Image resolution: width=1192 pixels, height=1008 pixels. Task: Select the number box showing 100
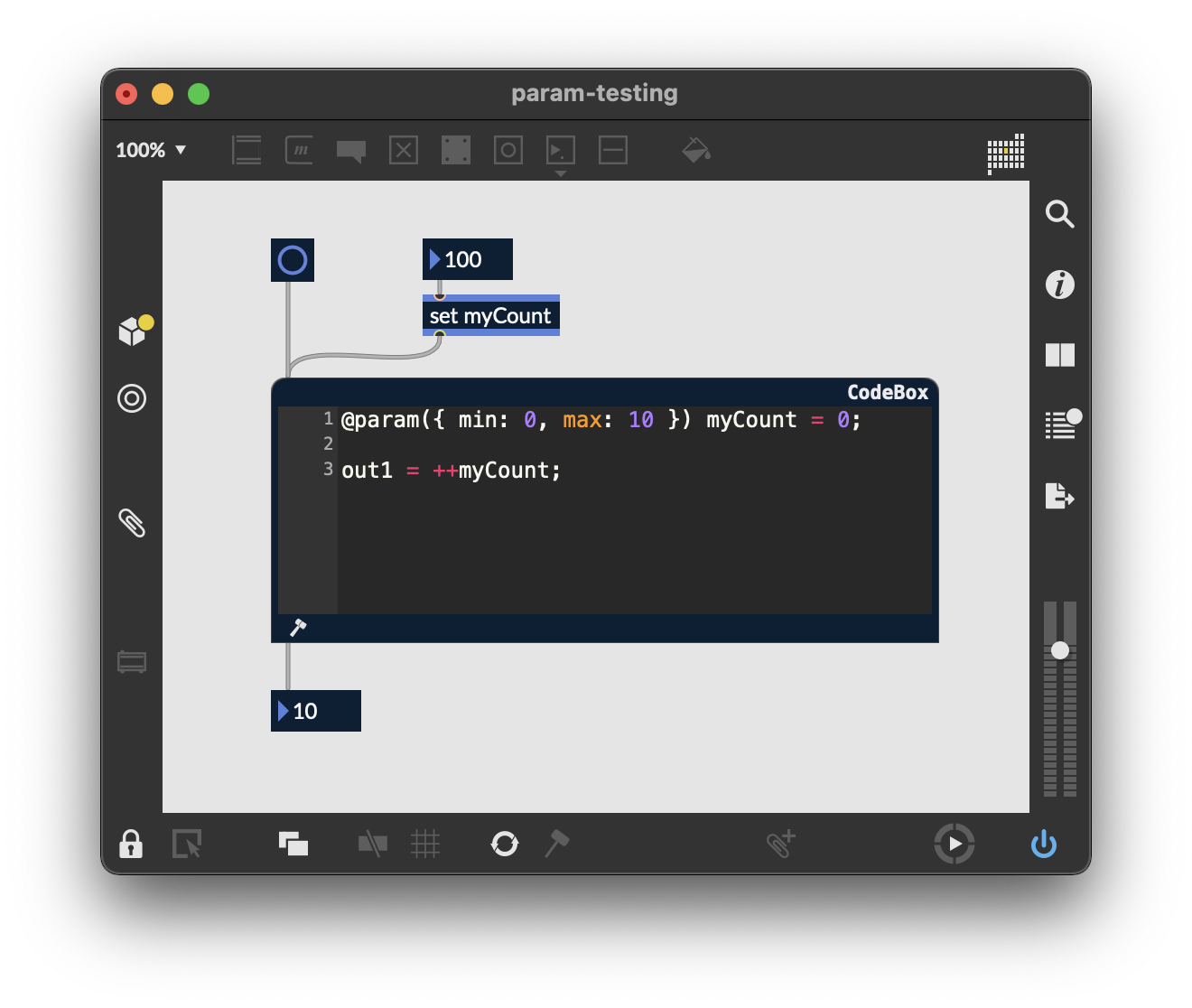pos(468,259)
